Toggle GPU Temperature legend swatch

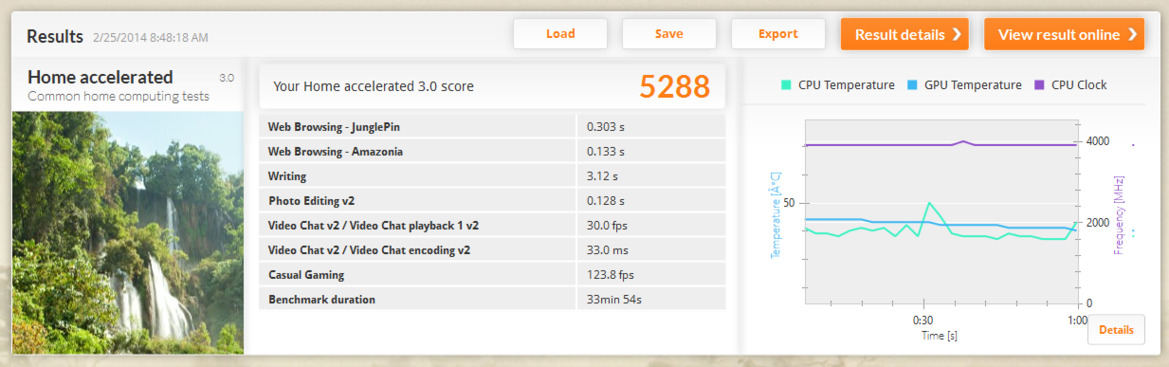913,85
